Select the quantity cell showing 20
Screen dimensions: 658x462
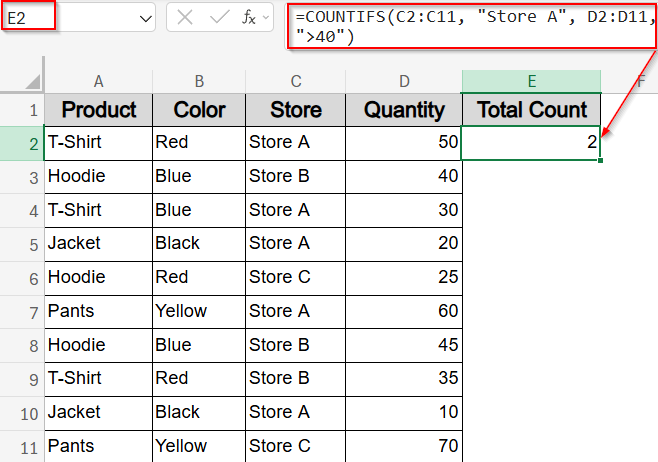click(404, 244)
